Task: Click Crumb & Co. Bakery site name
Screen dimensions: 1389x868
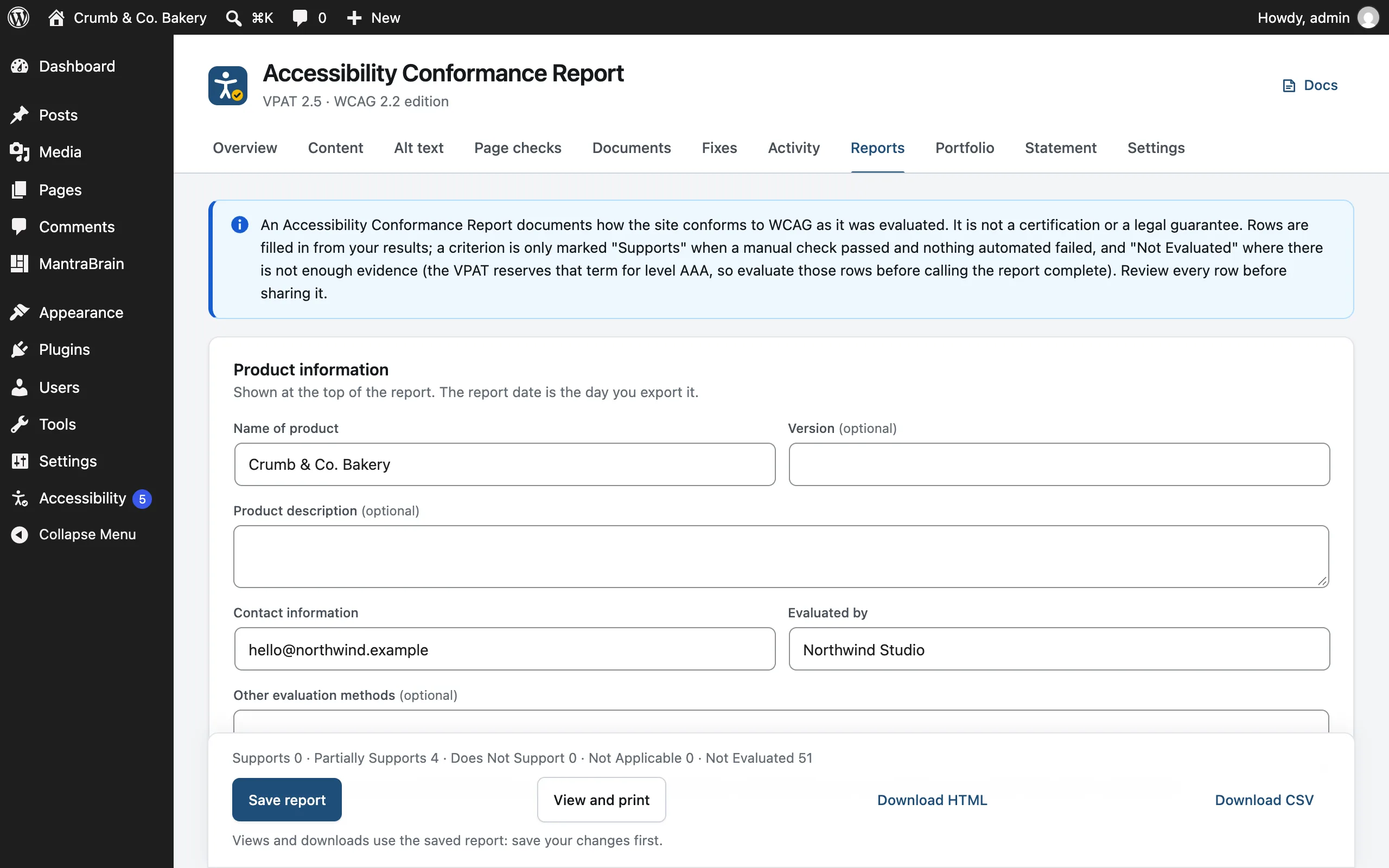Action: [x=140, y=18]
